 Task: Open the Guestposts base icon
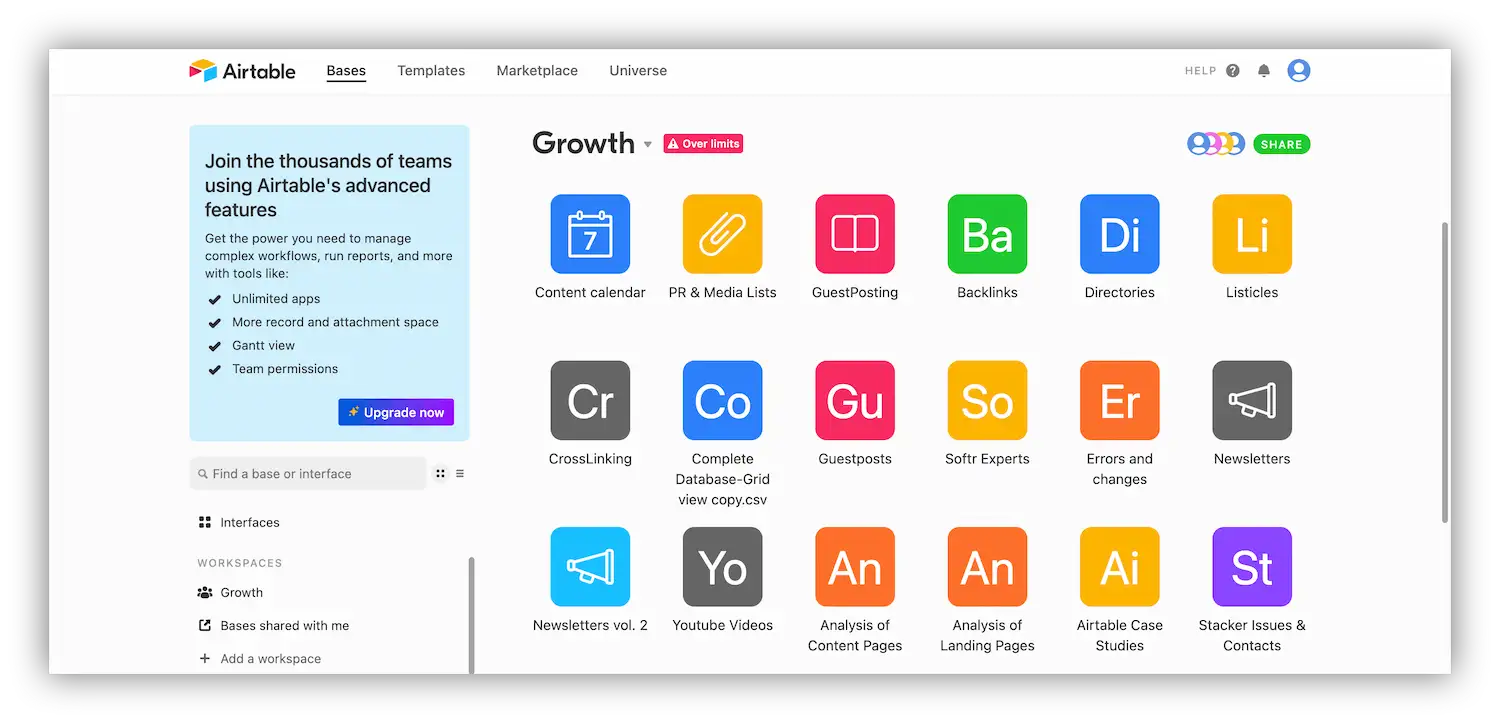tap(855, 400)
